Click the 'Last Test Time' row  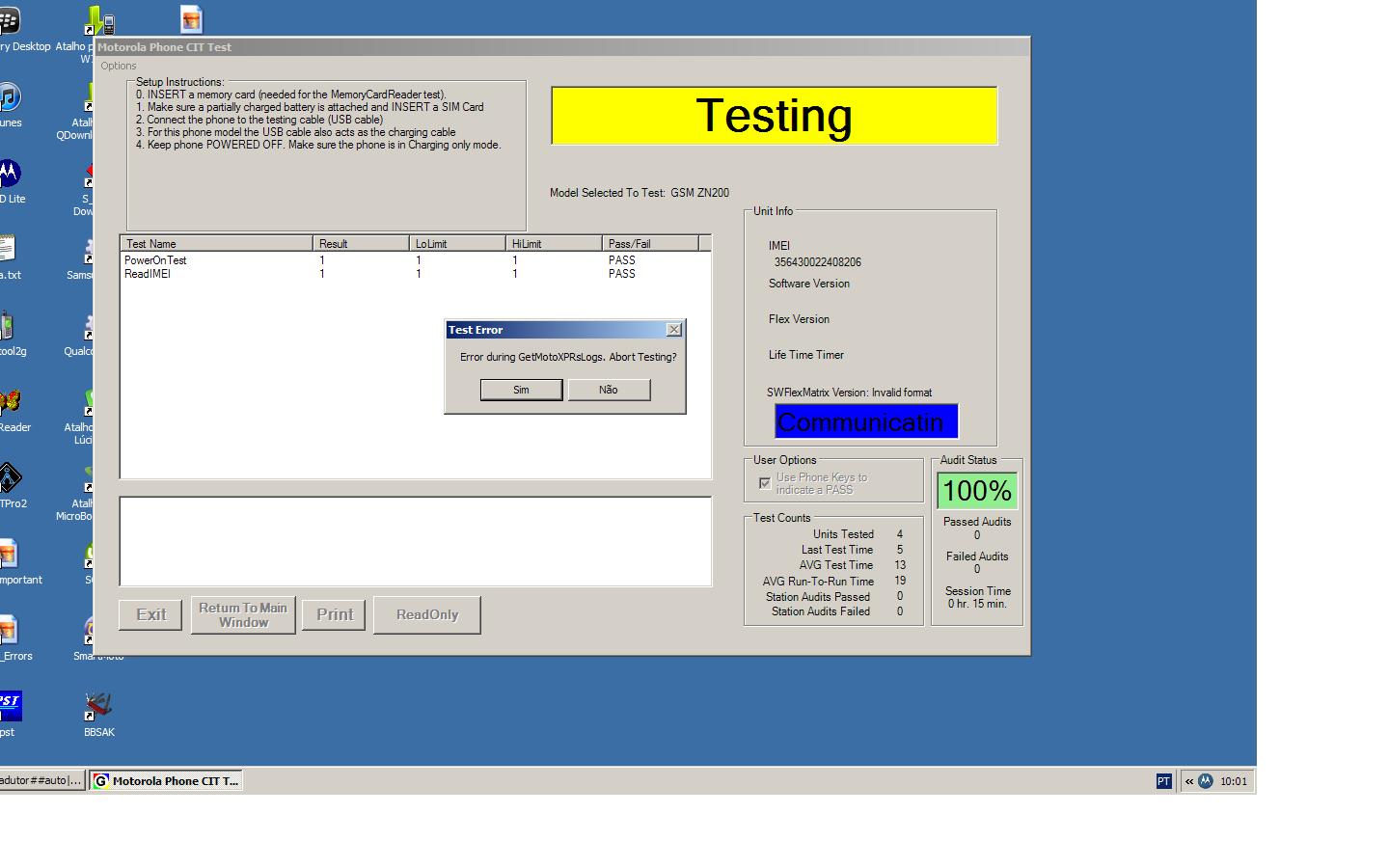852,550
